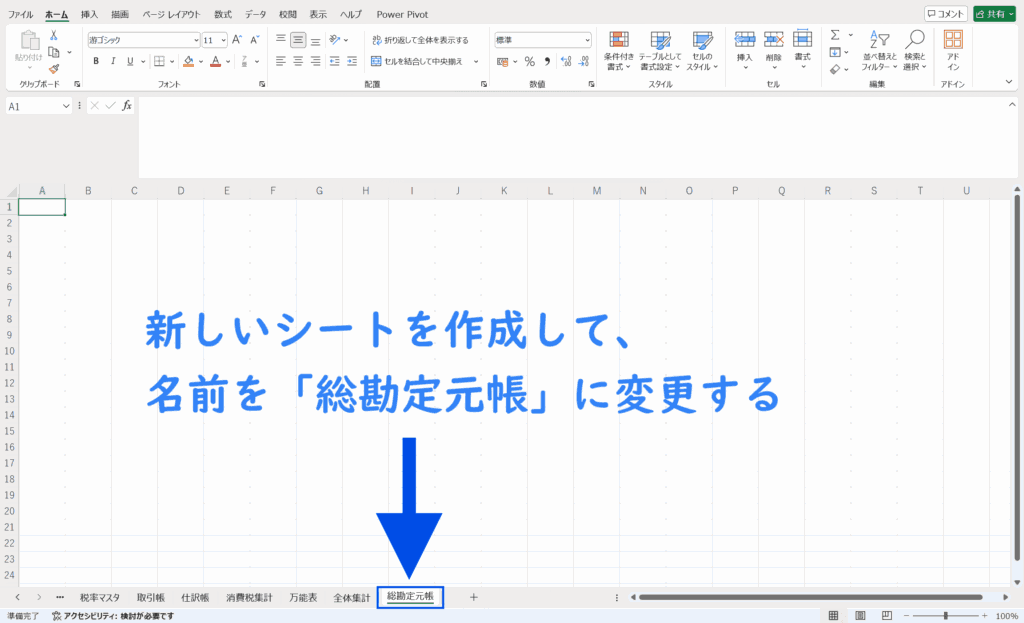This screenshot has height=623, width=1024.
Task: Open the Name Box A1 dropdown arrow
Action: (x=66, y=106)
